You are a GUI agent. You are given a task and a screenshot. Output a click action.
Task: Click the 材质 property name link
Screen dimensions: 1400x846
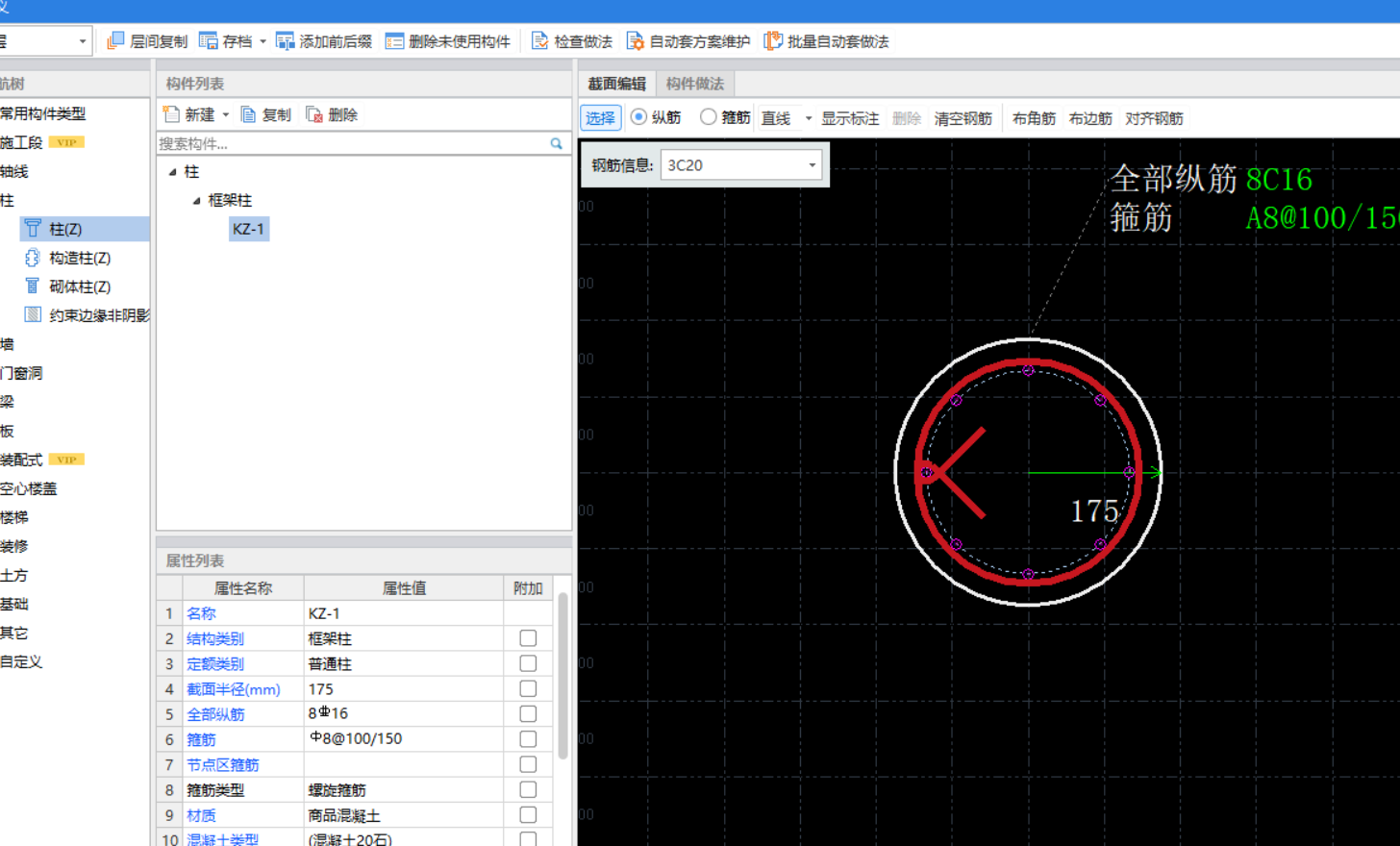[x=201, y=815]
